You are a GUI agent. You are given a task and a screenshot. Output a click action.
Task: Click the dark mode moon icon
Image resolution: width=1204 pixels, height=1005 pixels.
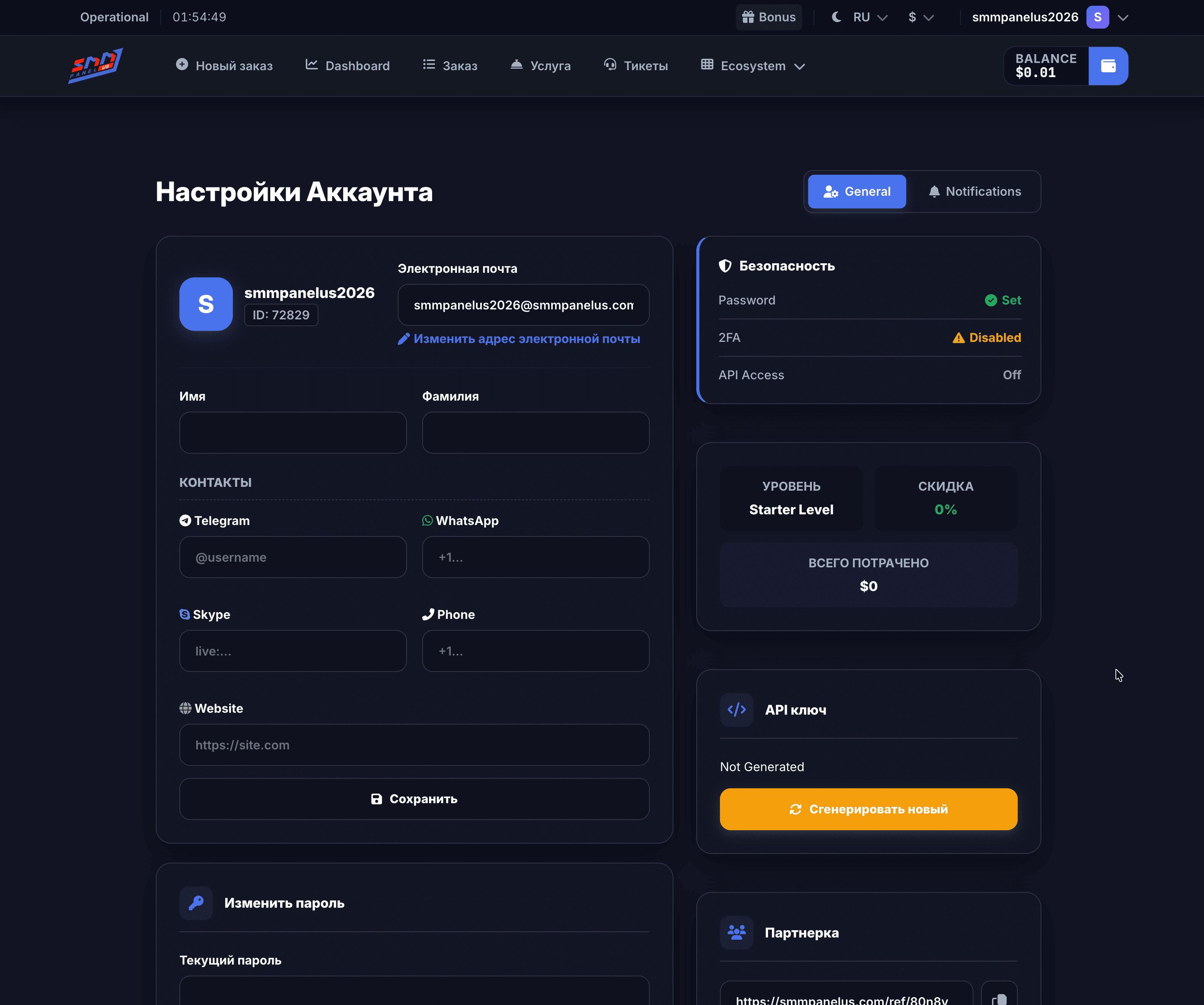836,17
